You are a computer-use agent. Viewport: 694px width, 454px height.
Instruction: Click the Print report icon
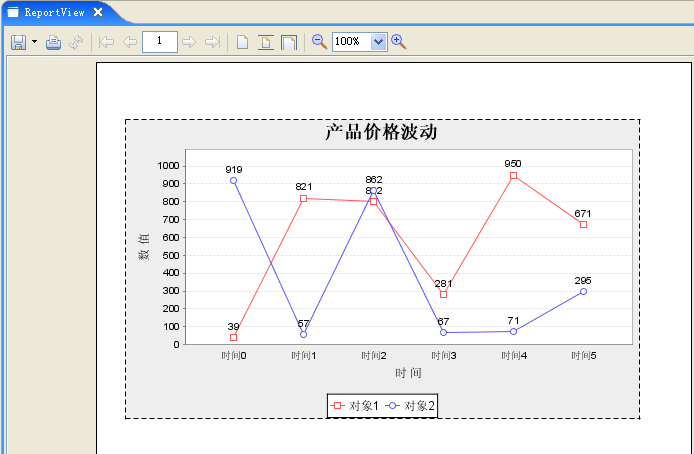[54, 42]
